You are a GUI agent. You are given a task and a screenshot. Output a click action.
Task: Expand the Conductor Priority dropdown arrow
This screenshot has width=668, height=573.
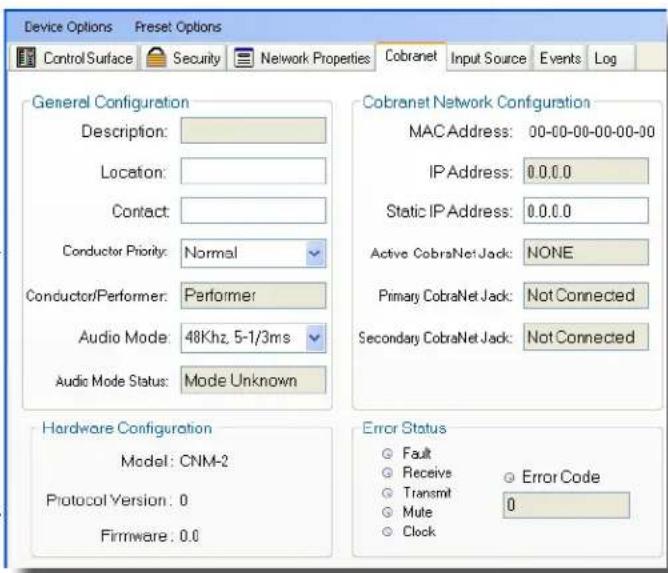coord(315,253)
